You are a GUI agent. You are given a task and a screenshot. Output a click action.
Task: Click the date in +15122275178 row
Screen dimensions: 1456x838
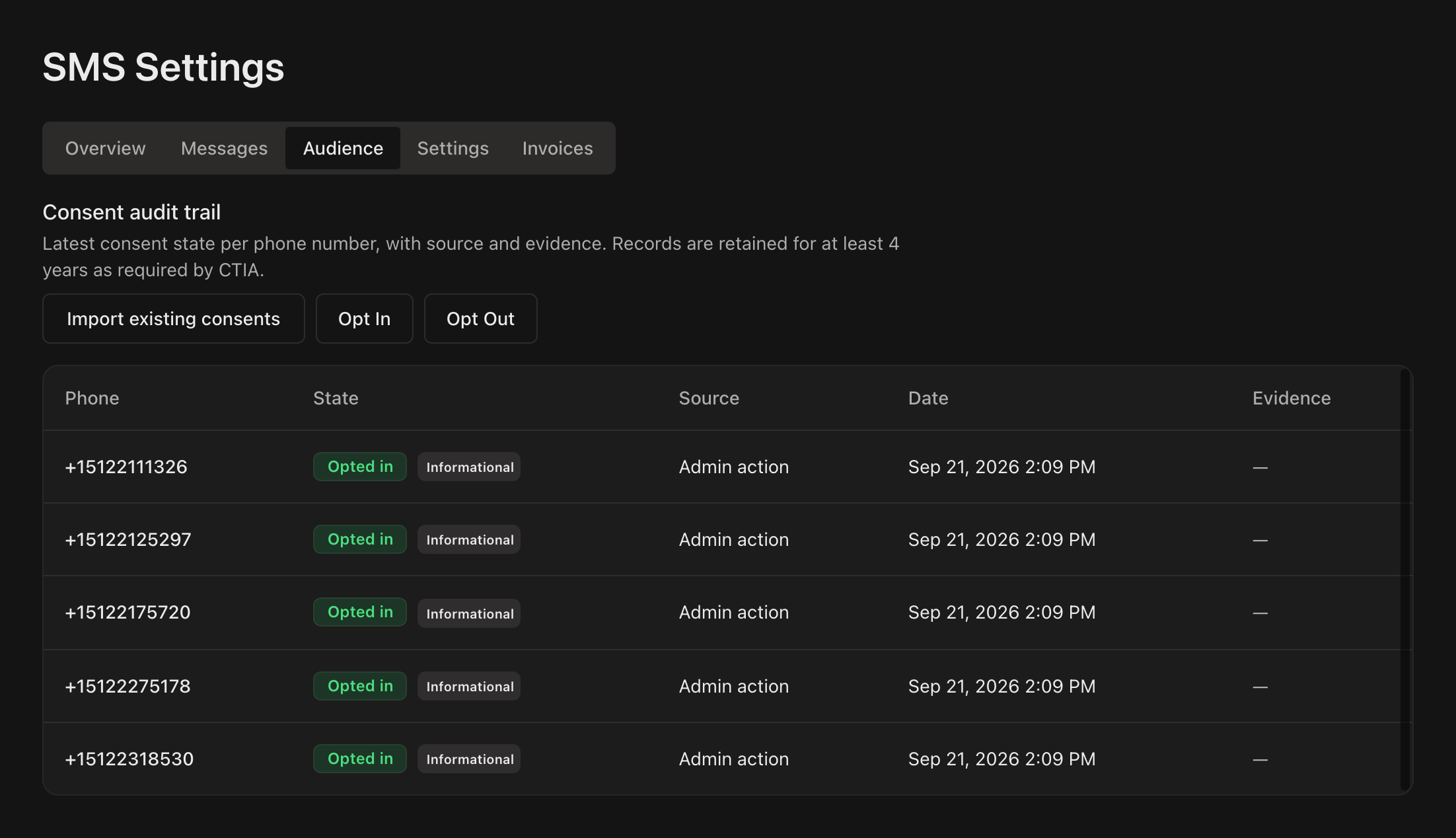(x=1002, y=686)
